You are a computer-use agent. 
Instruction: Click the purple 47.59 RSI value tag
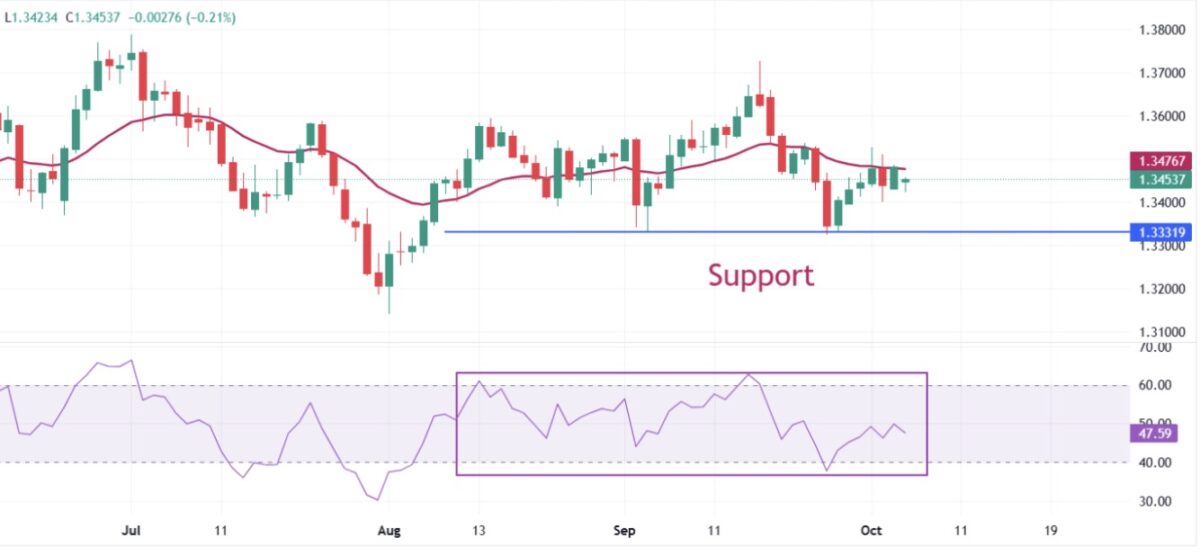(1153, 433)
